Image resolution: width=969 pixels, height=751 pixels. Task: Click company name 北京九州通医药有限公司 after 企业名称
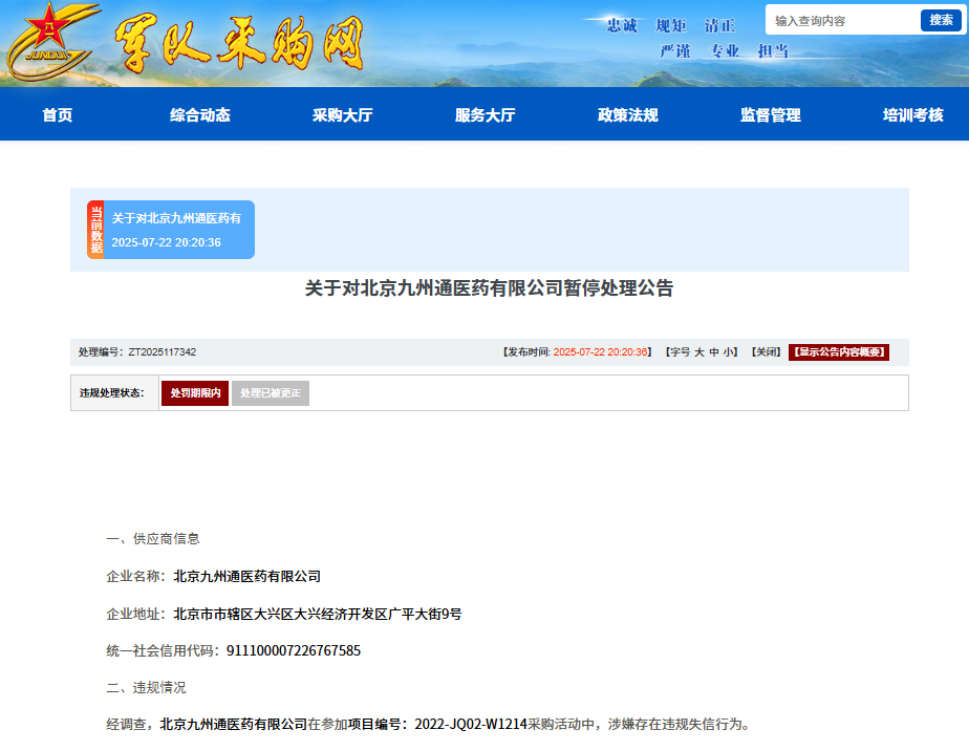tap(247, 577)
